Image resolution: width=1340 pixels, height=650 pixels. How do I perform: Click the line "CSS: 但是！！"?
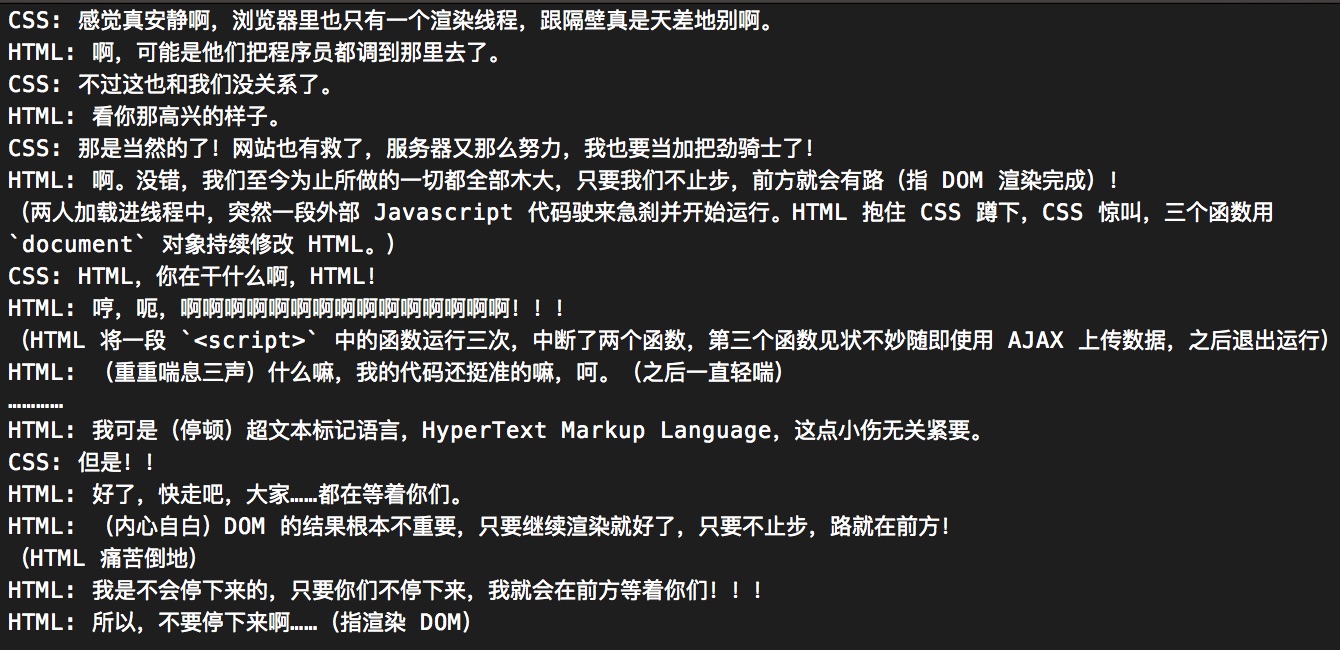click(82, 463)
